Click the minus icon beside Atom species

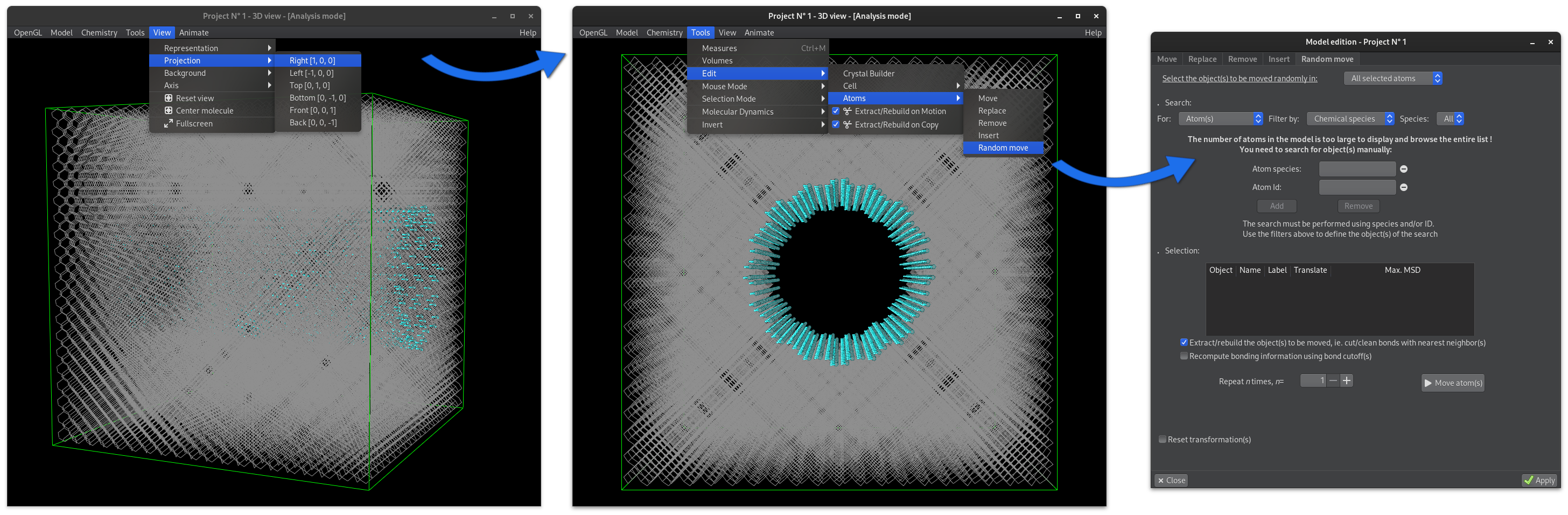tap(1404, 169)
